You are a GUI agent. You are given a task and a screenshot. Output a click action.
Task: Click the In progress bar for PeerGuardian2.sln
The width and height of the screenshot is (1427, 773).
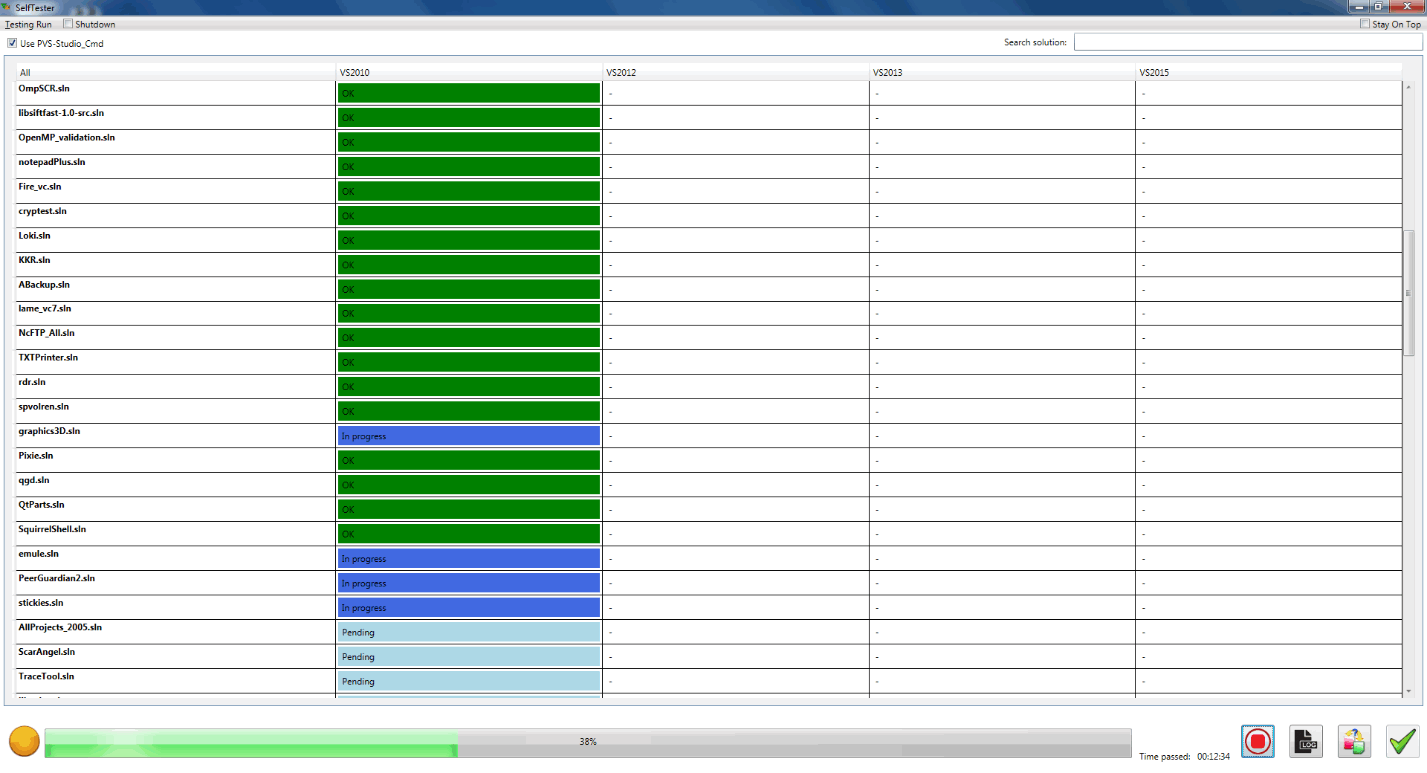pos(469,583)
